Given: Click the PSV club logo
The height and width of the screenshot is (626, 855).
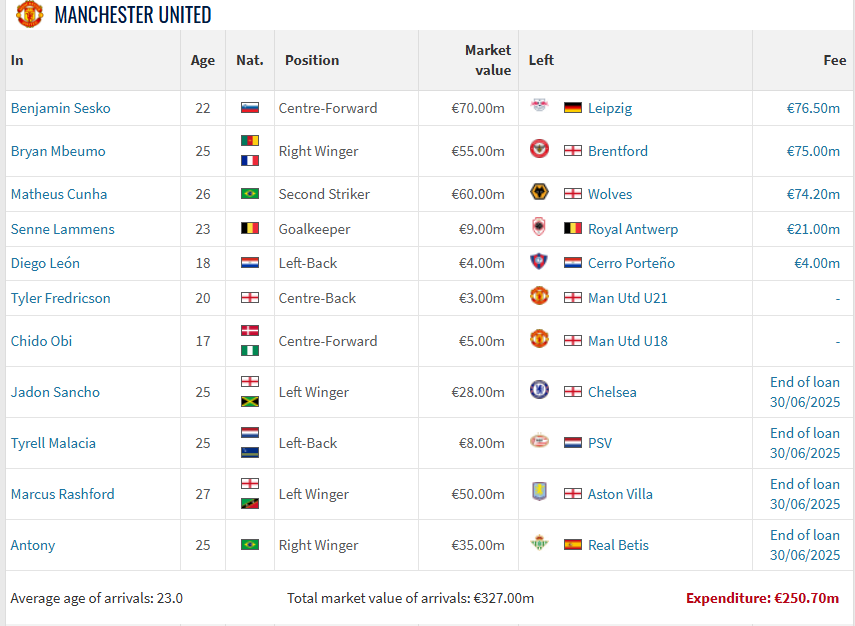Looking at the screenshot, I should [x=539, y=442].
